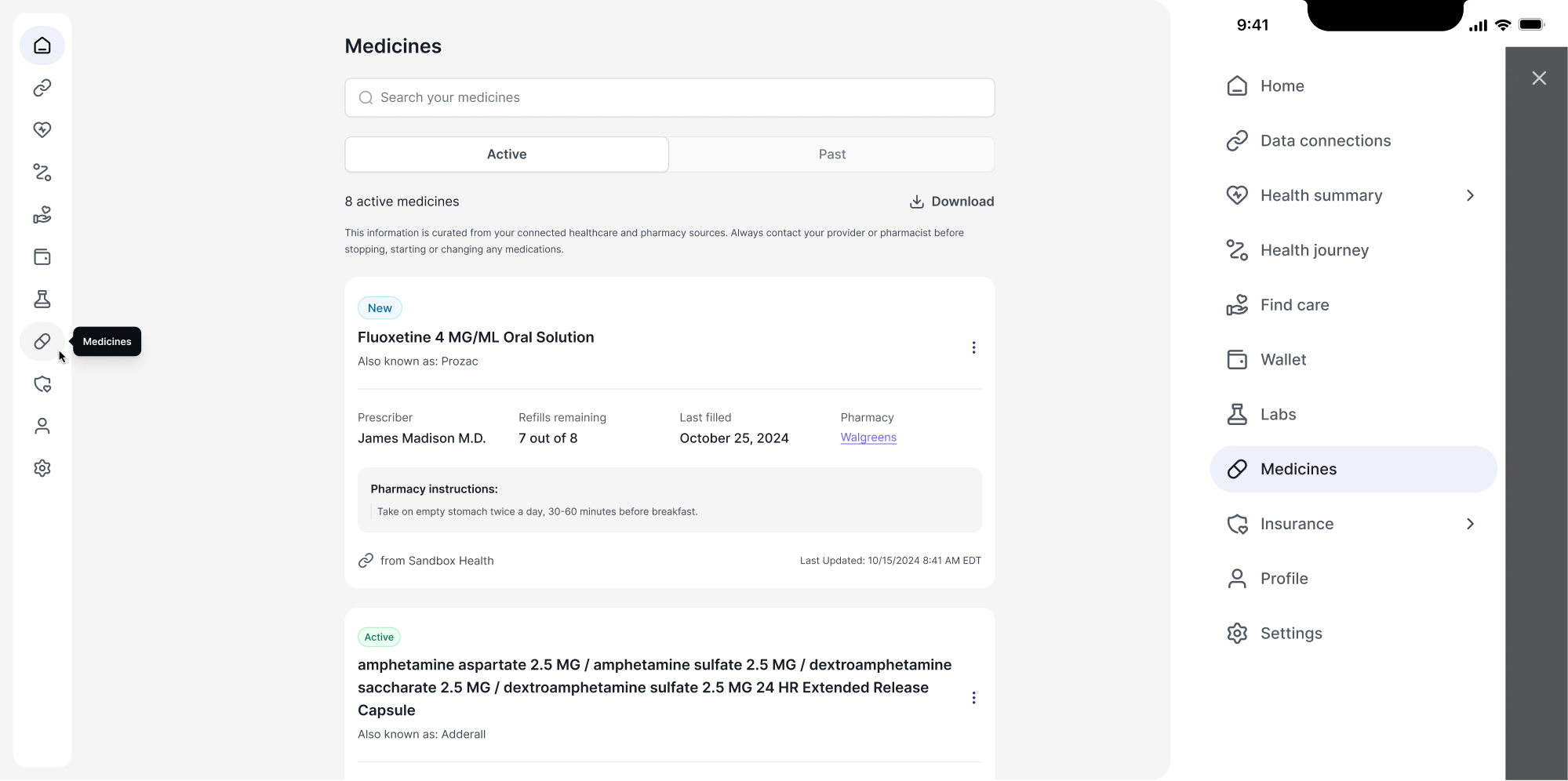The image size is (1568, 781).
Task: Open Find care with the hand-heart icon
Action: [42, 215]
